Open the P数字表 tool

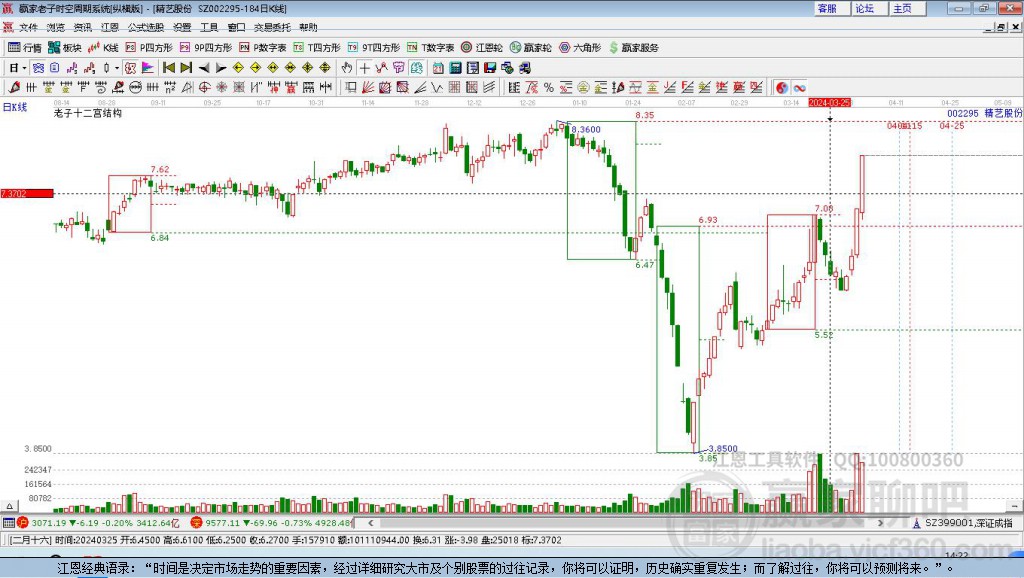pyautogui.click(x=263, y=48)
